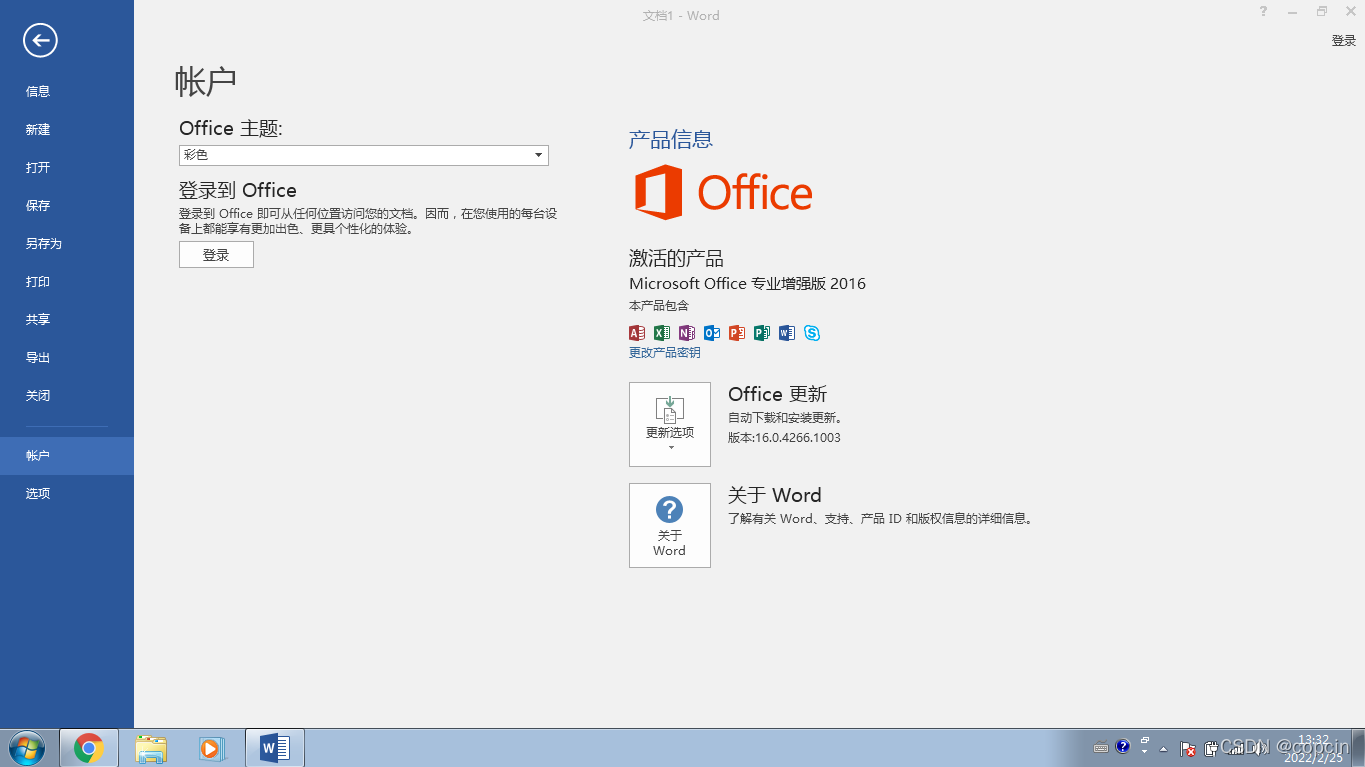Open the language bar options arrow
1365x767 pixels.
tap(1145, 751)
